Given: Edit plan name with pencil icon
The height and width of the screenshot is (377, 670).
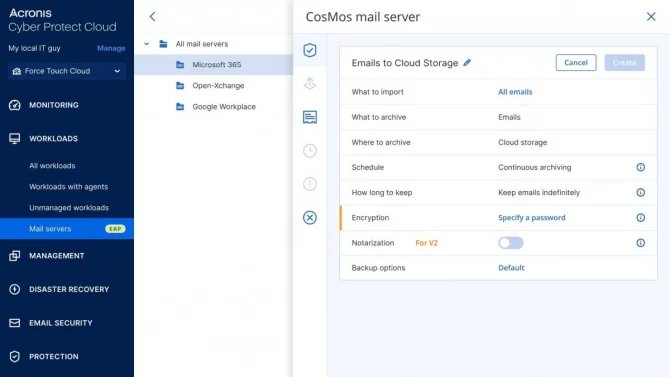Looking at the screenshot, I should click(467, 63).
